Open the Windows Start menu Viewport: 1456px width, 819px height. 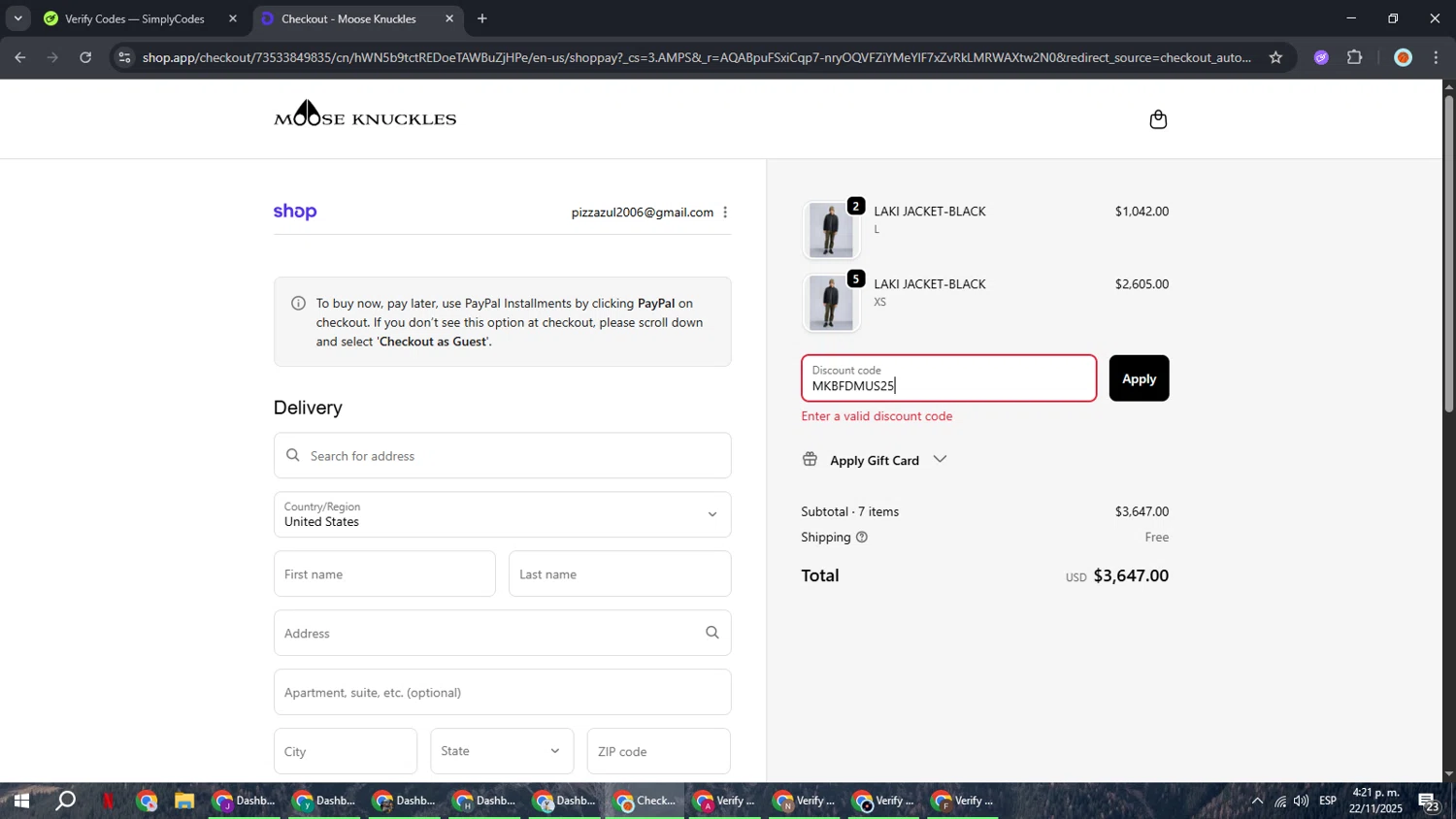point(20,801)
